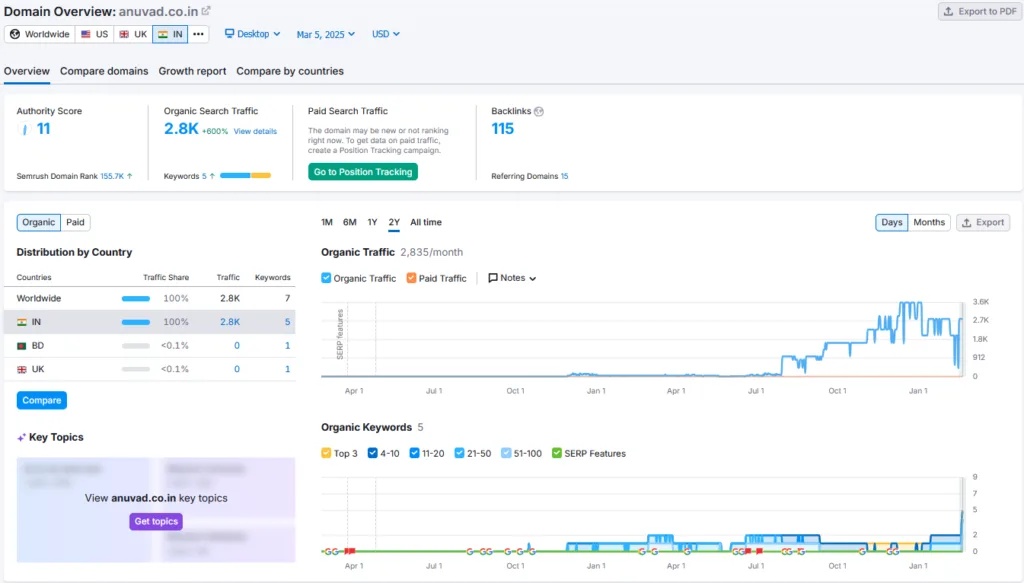
Task: Click the Keywords up arrow indicator
Action: pyautogui.click(x=212, y=176)
